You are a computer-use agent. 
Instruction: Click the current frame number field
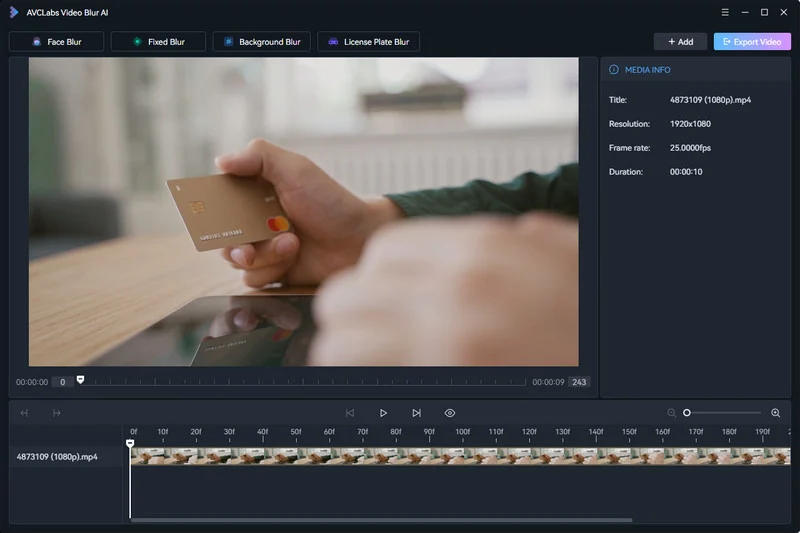[x=62, y=382]
